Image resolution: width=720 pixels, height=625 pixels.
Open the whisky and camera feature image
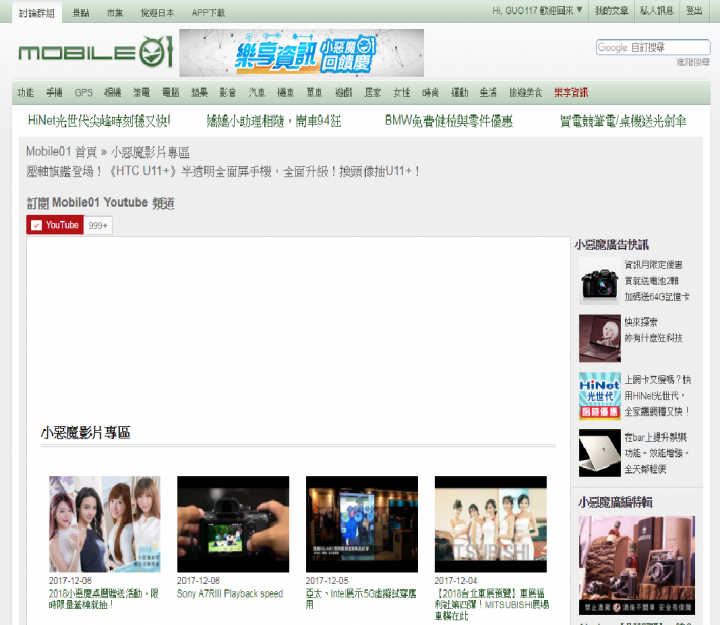[x=636, y=565]
